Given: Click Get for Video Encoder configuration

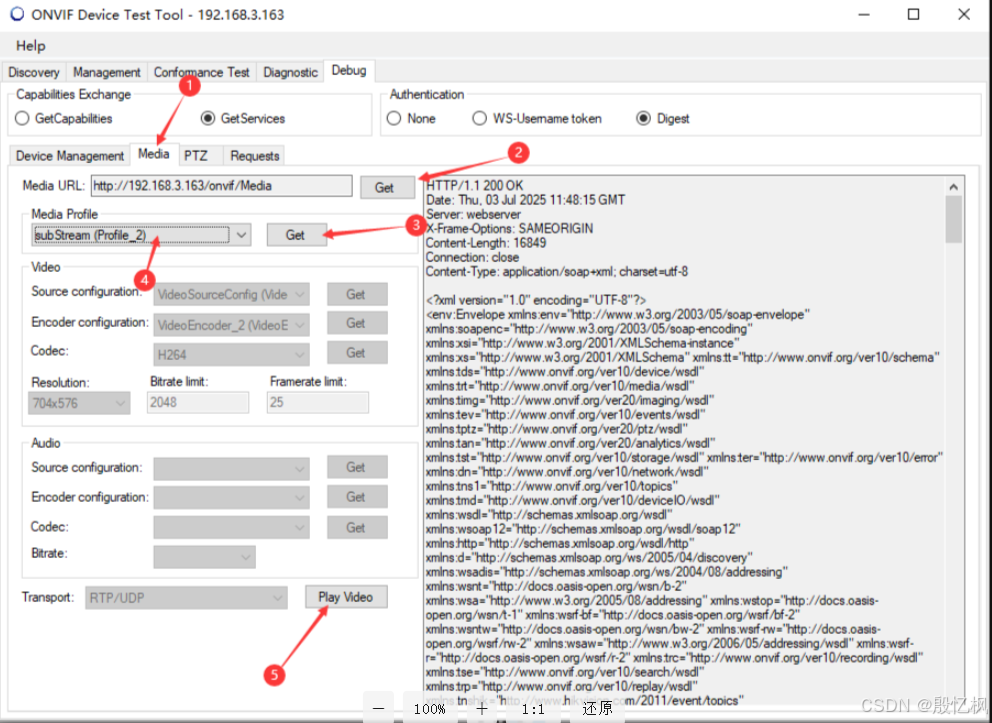Looking at the screenshot, I should [356, 323].
